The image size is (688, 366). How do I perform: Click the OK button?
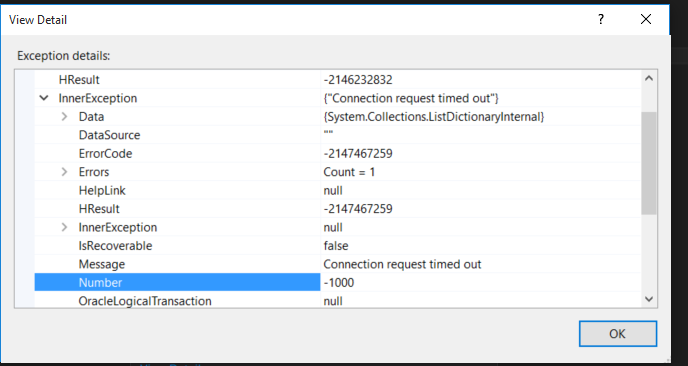click(617, 334)
